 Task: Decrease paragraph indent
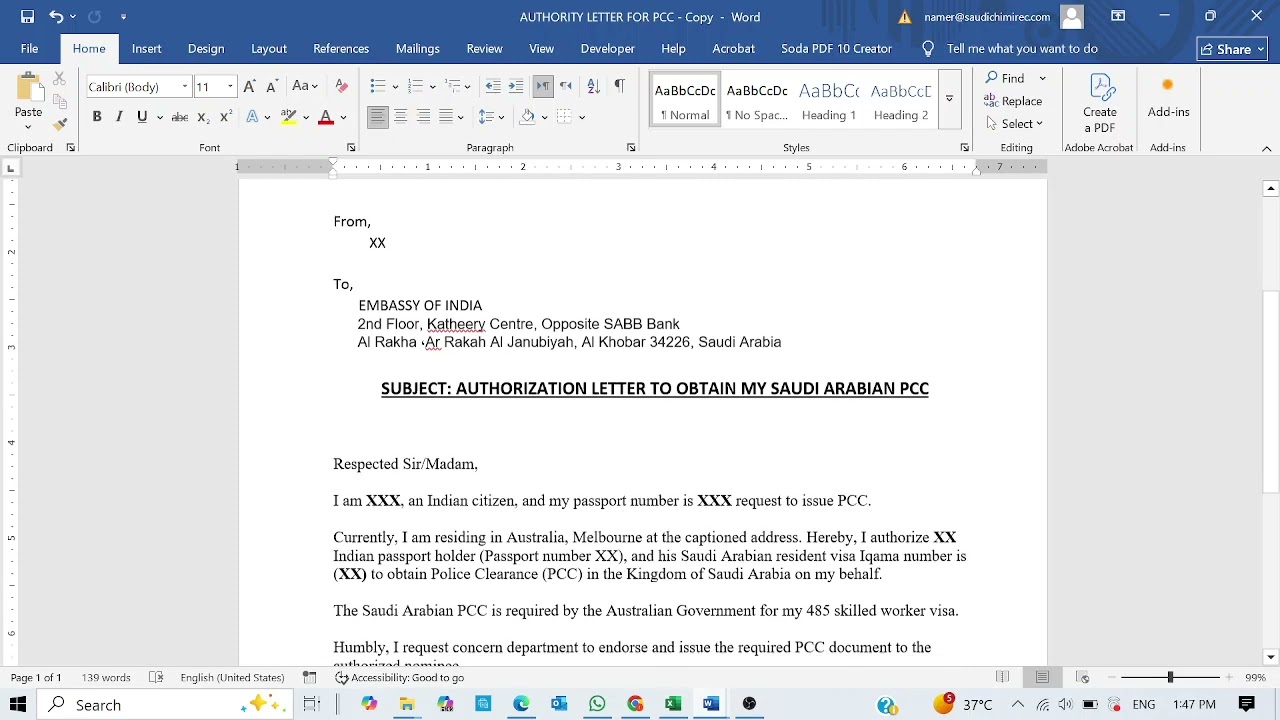point(493,87)
